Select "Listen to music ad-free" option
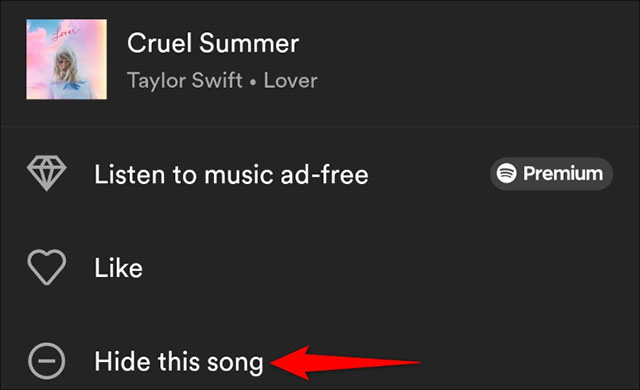Screen dimensions: 640x390 320,174
